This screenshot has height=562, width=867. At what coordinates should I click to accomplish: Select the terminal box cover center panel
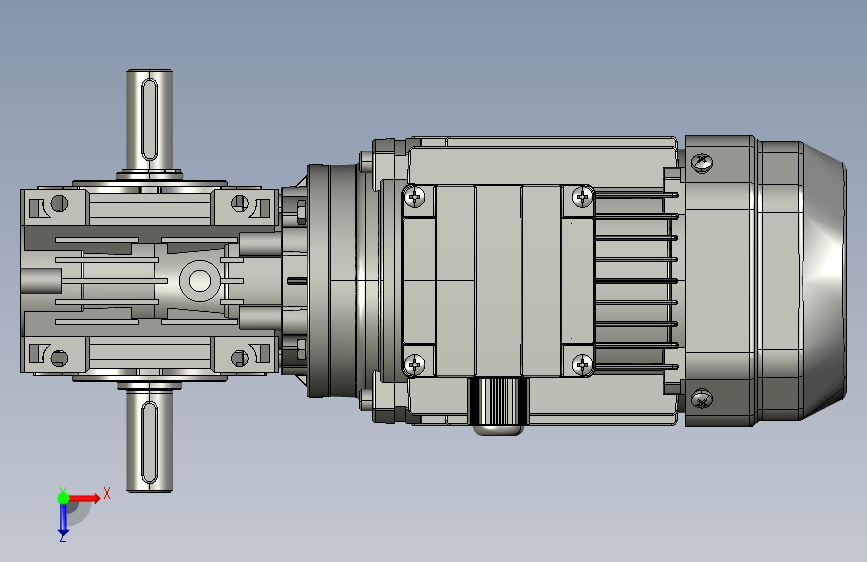pyautogui.click(x=498, y=280)
